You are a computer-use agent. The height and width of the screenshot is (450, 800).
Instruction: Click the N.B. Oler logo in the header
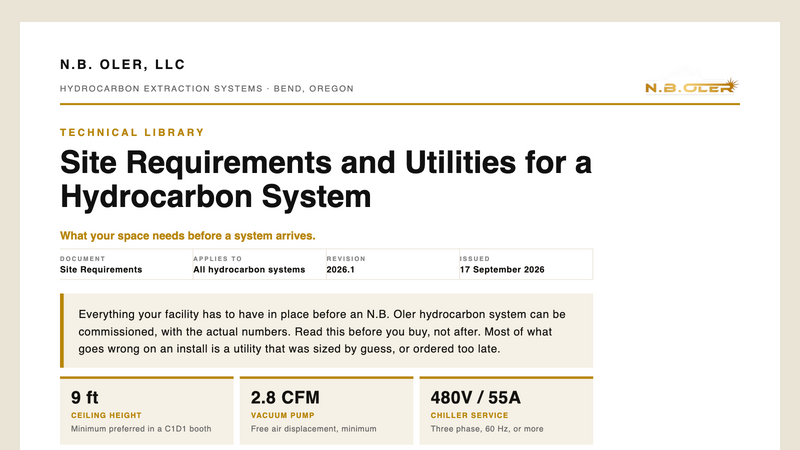[x=692, y=82]
